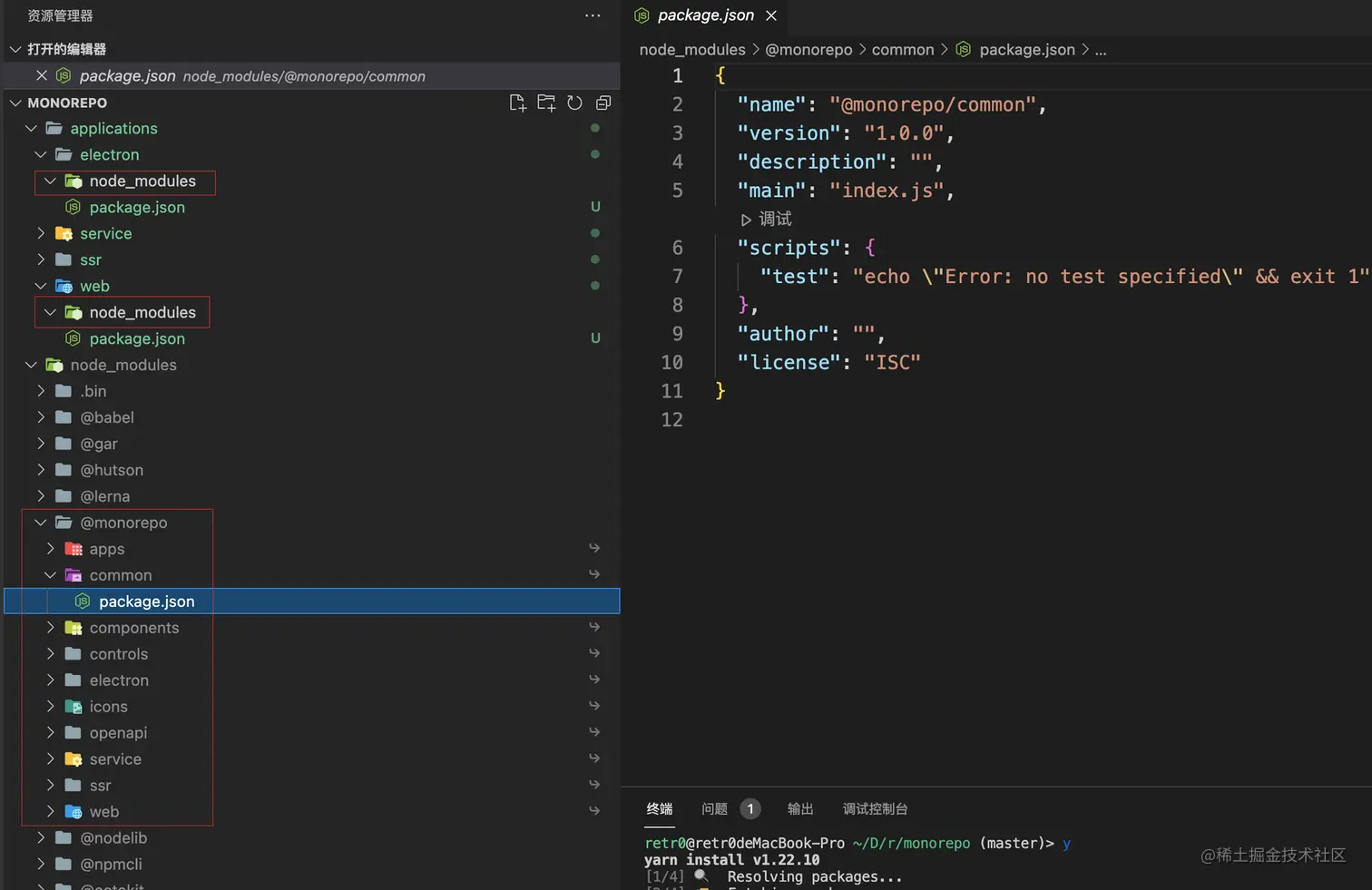Click the "@monorepo/common" name value in editor
This screenshot has height=890, width=1372.
(x=933, y=104)
